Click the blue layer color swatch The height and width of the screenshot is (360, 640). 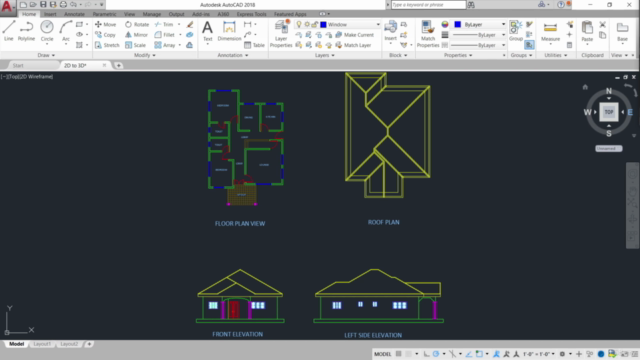tap(323, 24)
